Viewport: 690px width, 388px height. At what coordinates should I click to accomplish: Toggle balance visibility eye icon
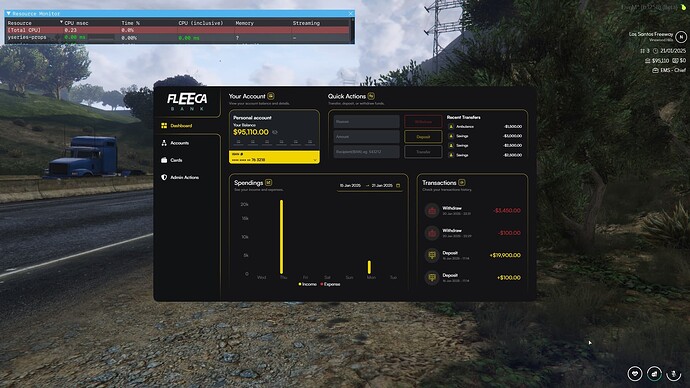point(275,132)
